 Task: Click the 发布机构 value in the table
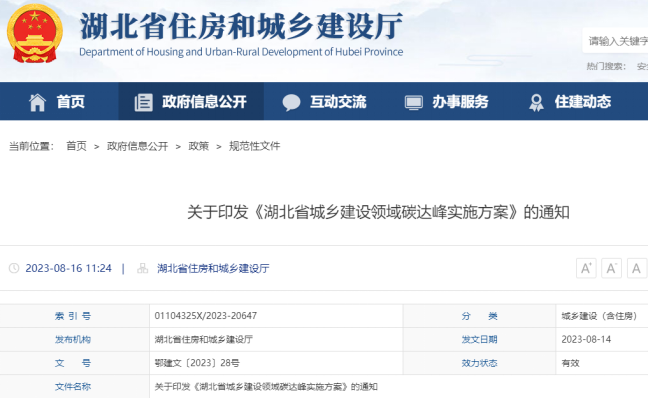[x=204, y=339]
